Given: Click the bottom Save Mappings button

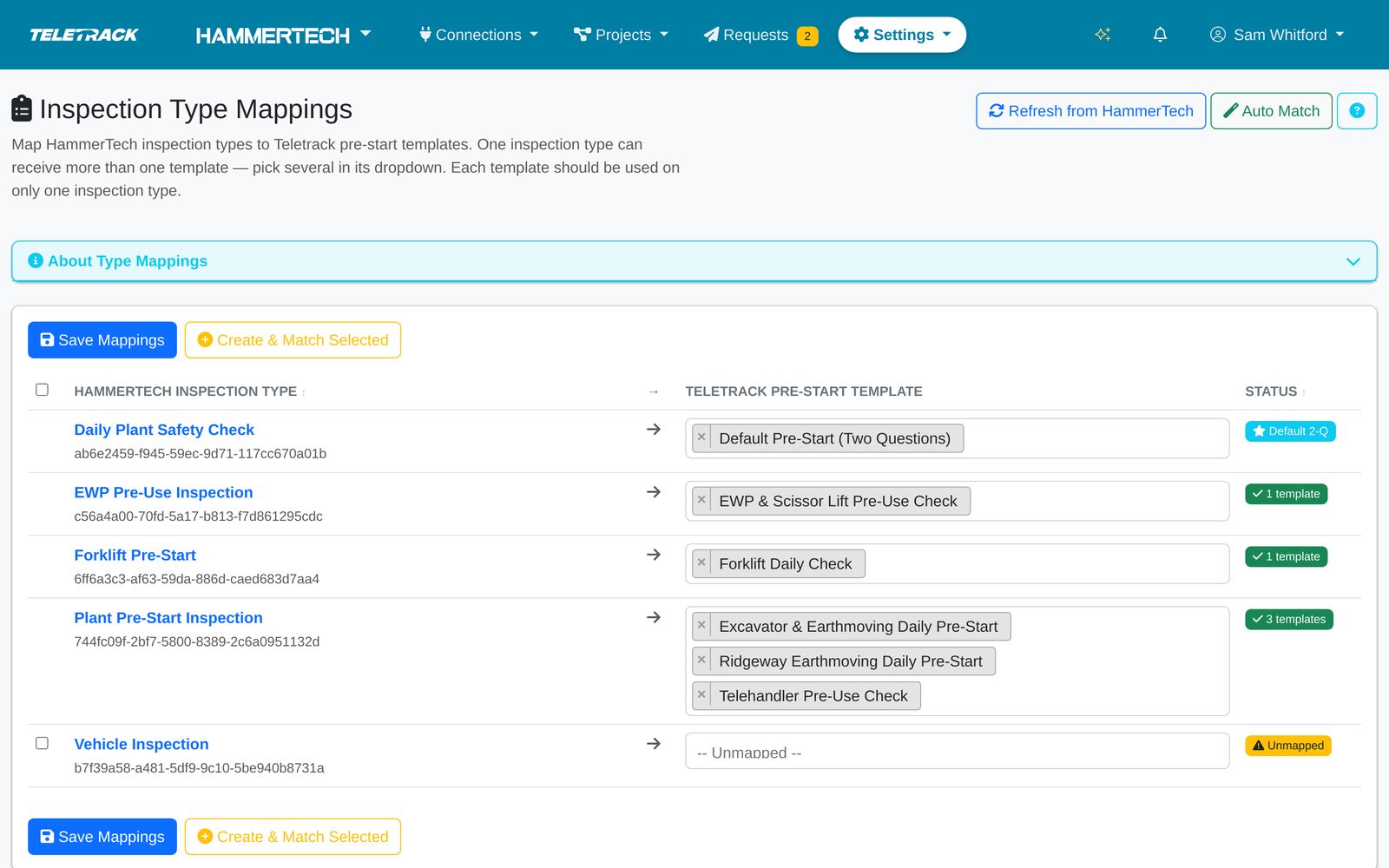Looking at the screenshot, I should coord(102,837).
